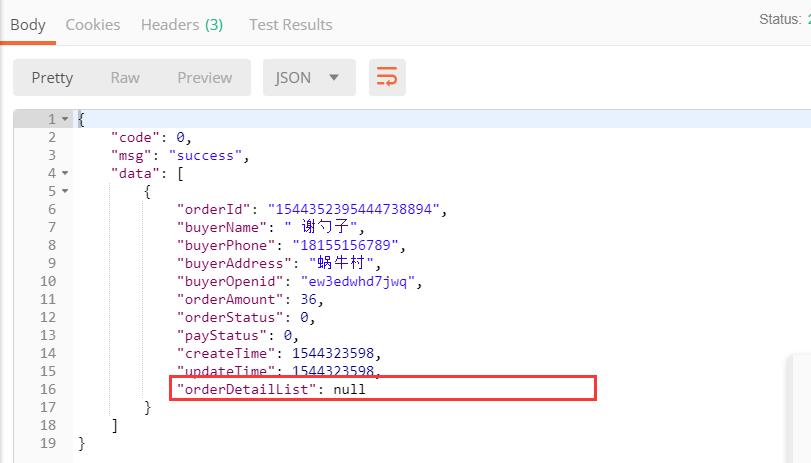Click the null value of orderDetailList

(x=349, y=390)
